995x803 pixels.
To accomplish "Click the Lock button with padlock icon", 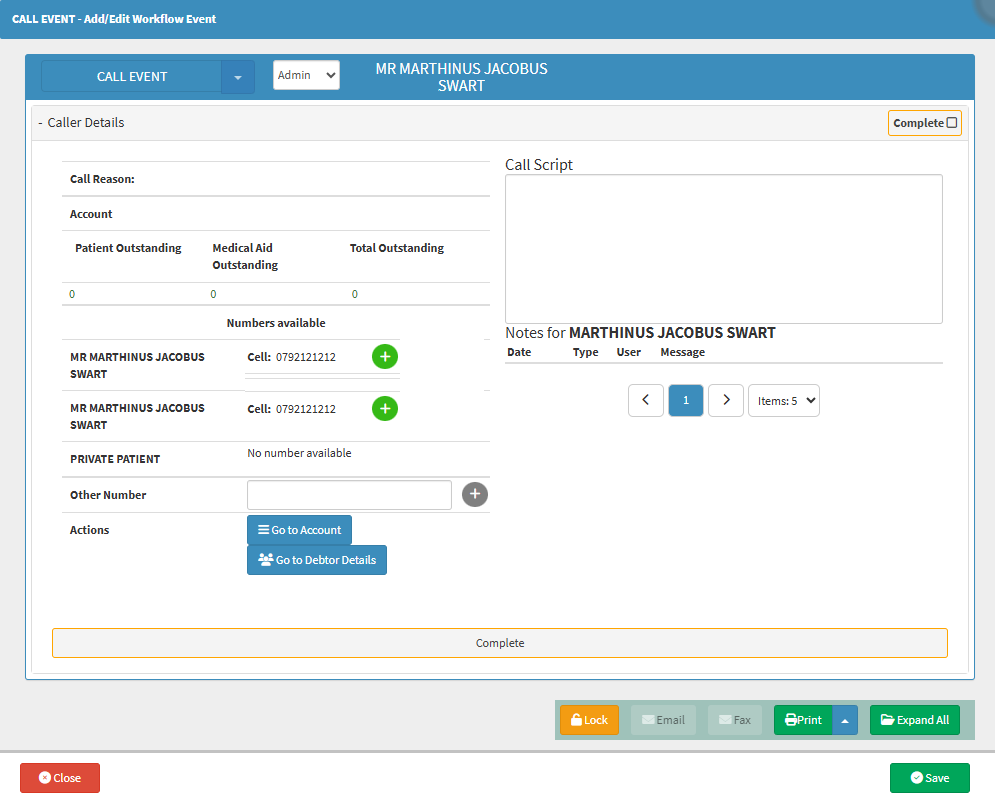I will click(589, 720).
